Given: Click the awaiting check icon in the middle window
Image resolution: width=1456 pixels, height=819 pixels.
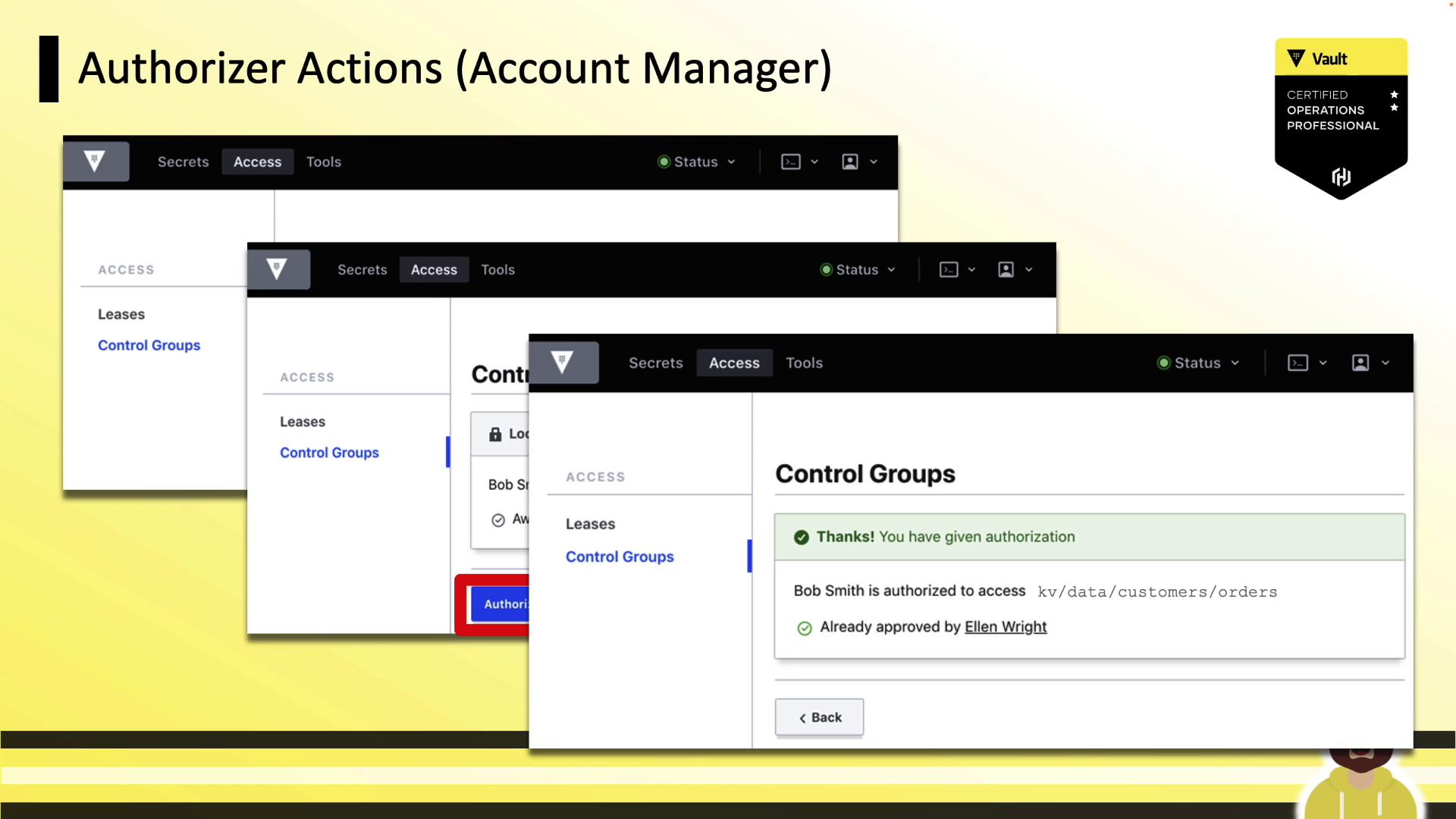Looking at the screenshot, I should (498, 520).
